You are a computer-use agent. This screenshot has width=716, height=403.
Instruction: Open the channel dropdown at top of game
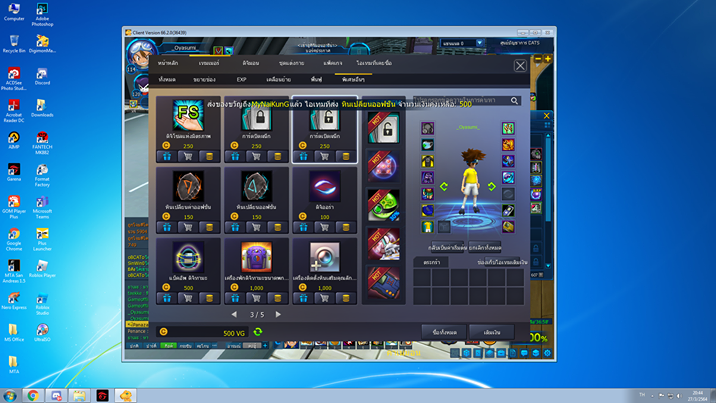(x=479, y=43)
